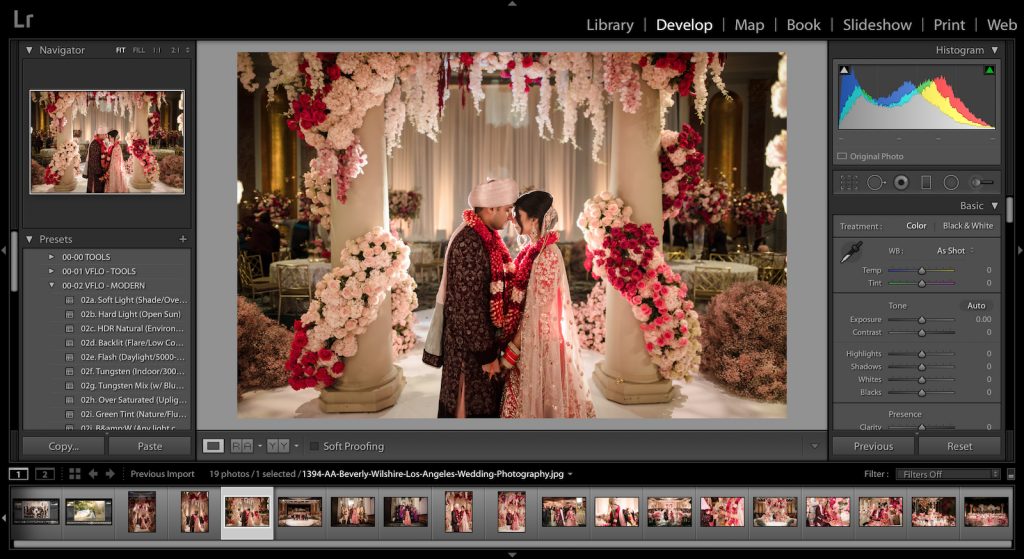Select Before/After top-bottom view icon
Viewport: 1024px width, 559px height.
point(278,446)
